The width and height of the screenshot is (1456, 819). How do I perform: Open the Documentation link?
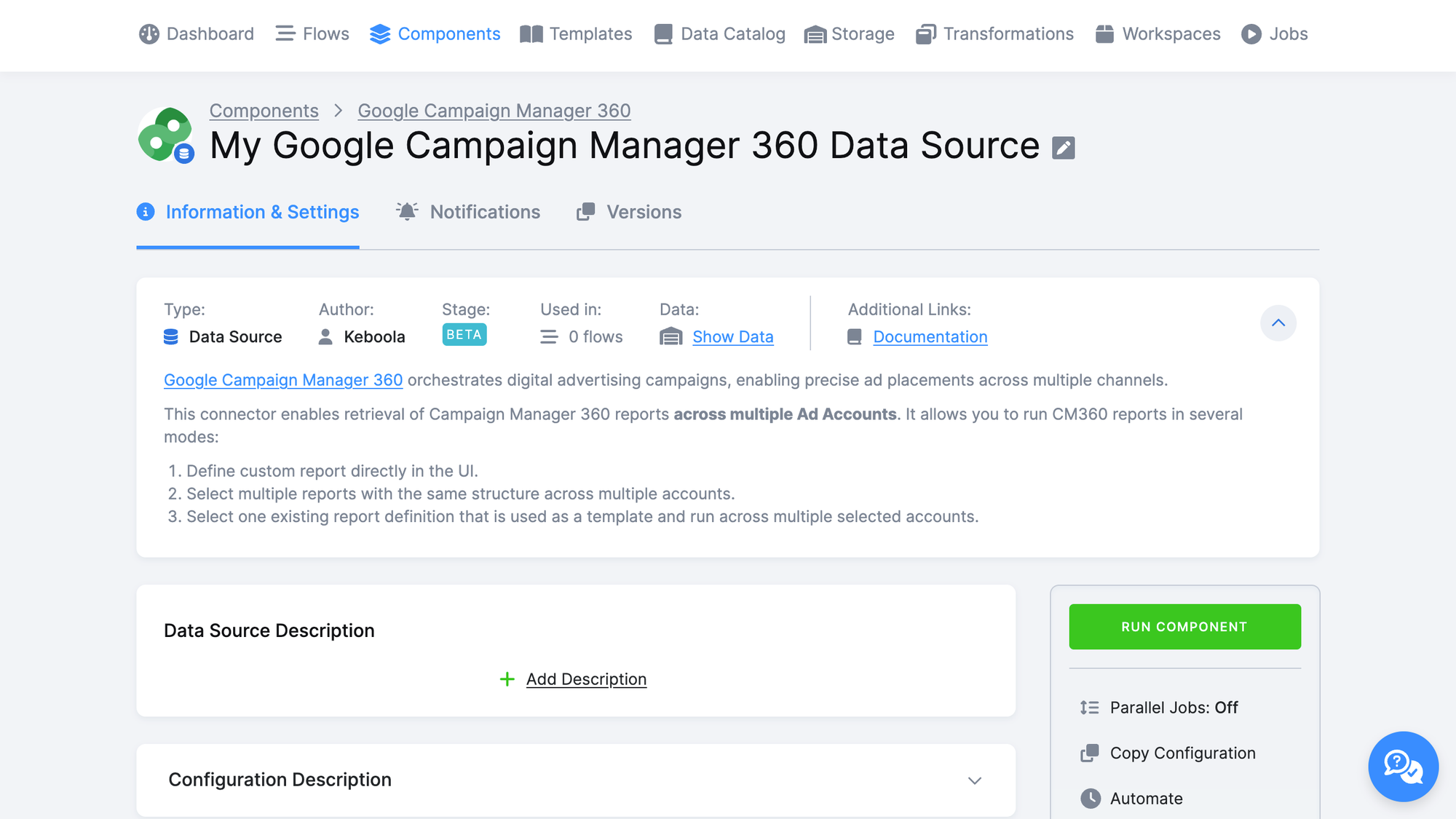930,336
